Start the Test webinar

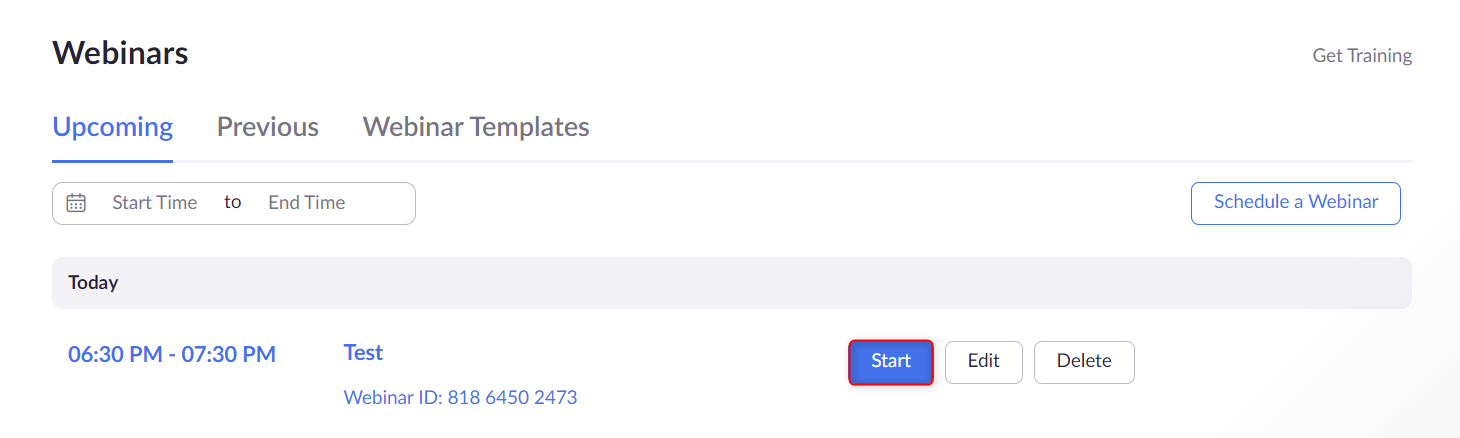click(891, 362)
